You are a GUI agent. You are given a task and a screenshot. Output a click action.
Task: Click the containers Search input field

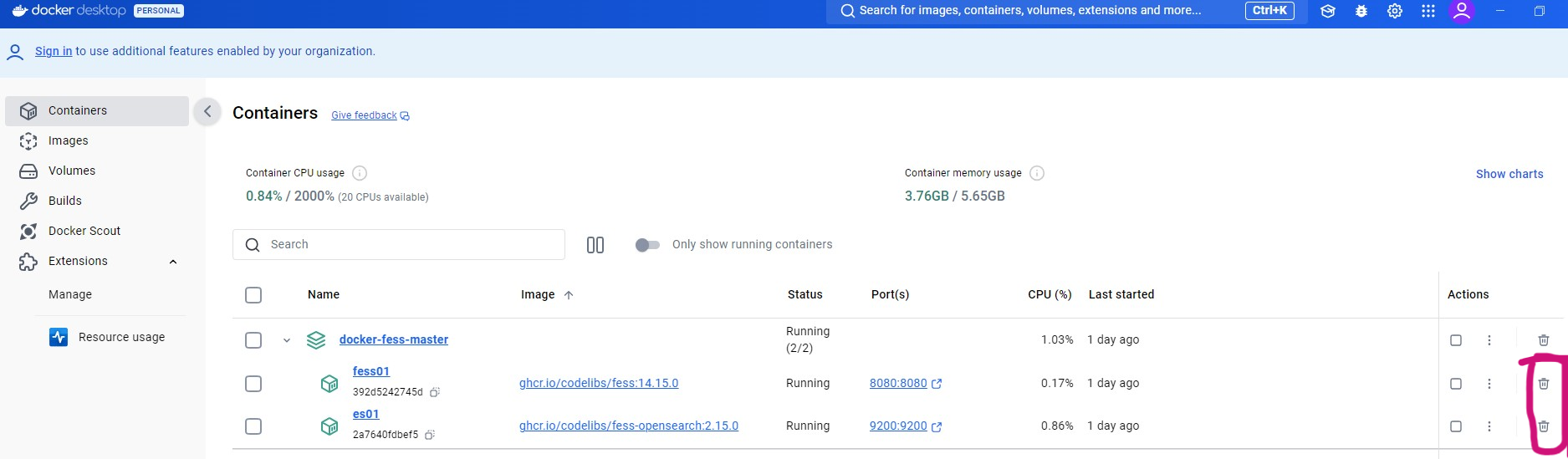pyautogui.click(x=399, y=245)
